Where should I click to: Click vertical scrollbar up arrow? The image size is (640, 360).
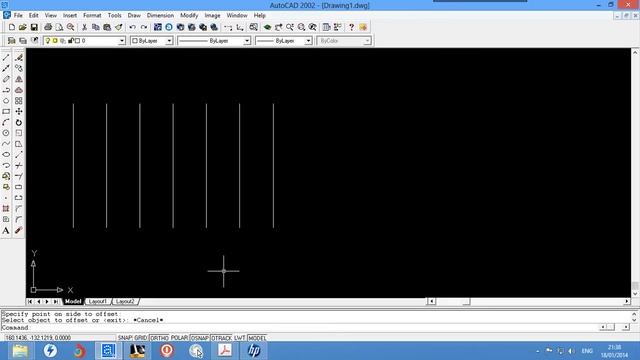point(635,52)
